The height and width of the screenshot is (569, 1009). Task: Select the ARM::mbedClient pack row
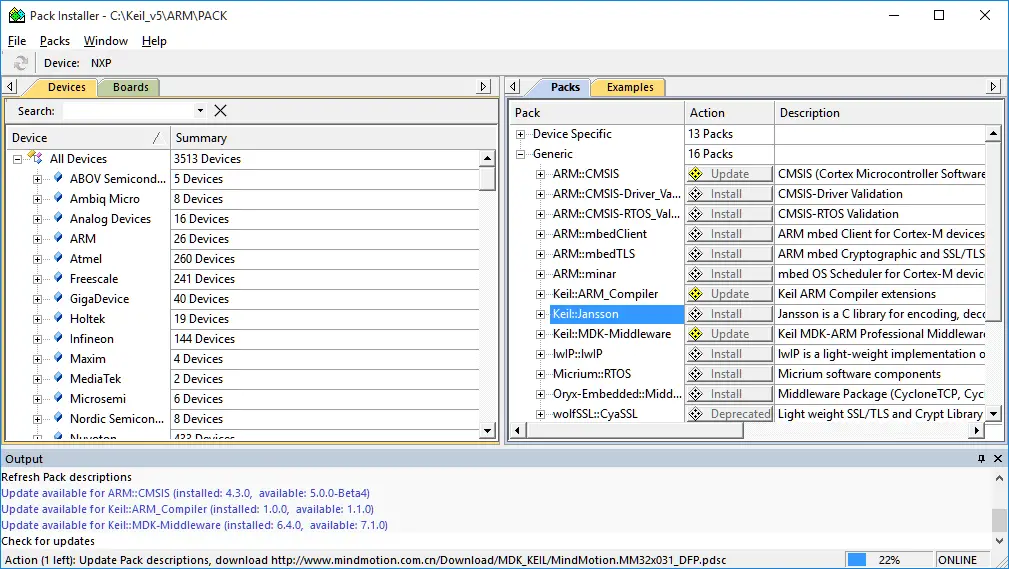tap(600, 234)
